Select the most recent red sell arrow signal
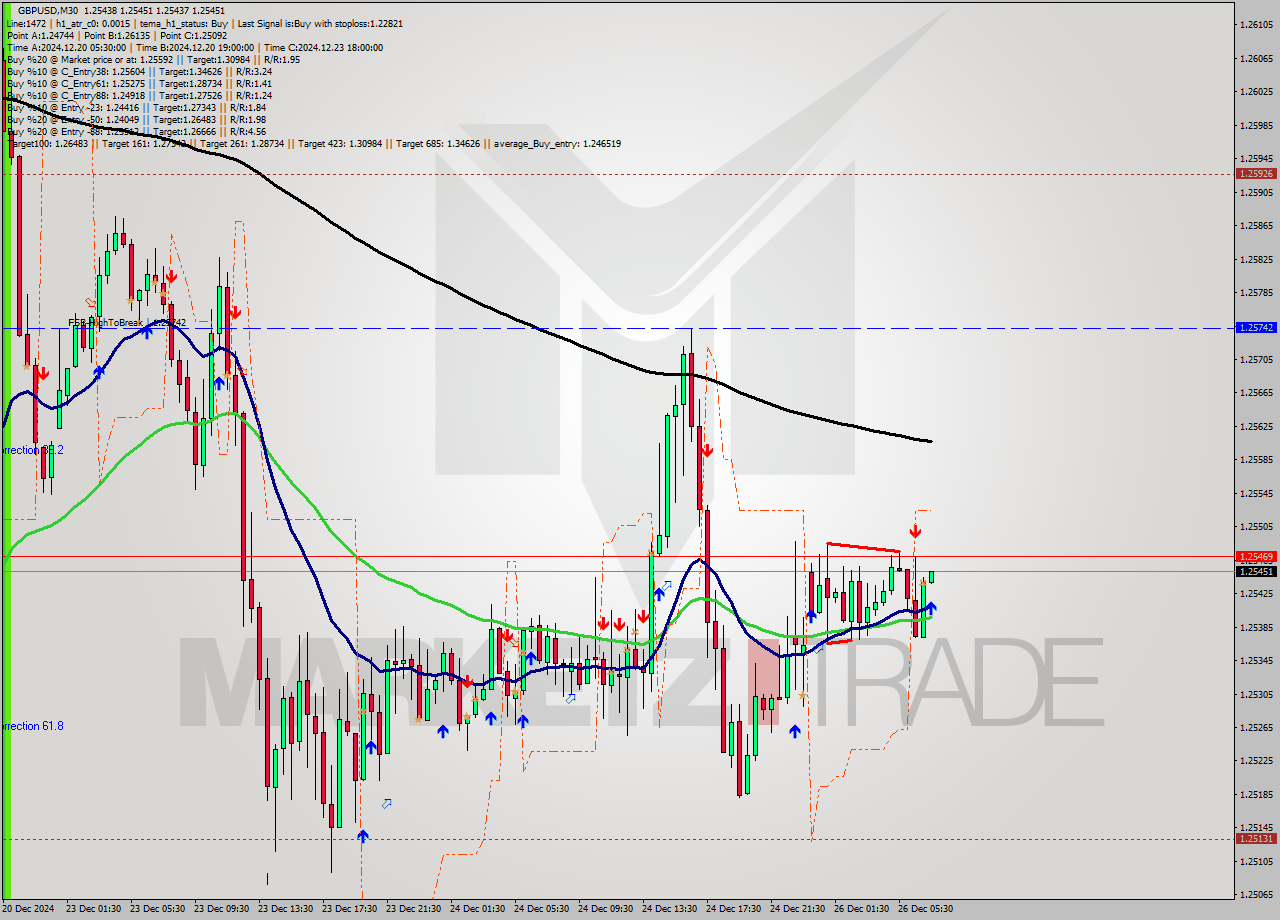This screenshot has width=1280, height=920. click(x=915, y=532)
